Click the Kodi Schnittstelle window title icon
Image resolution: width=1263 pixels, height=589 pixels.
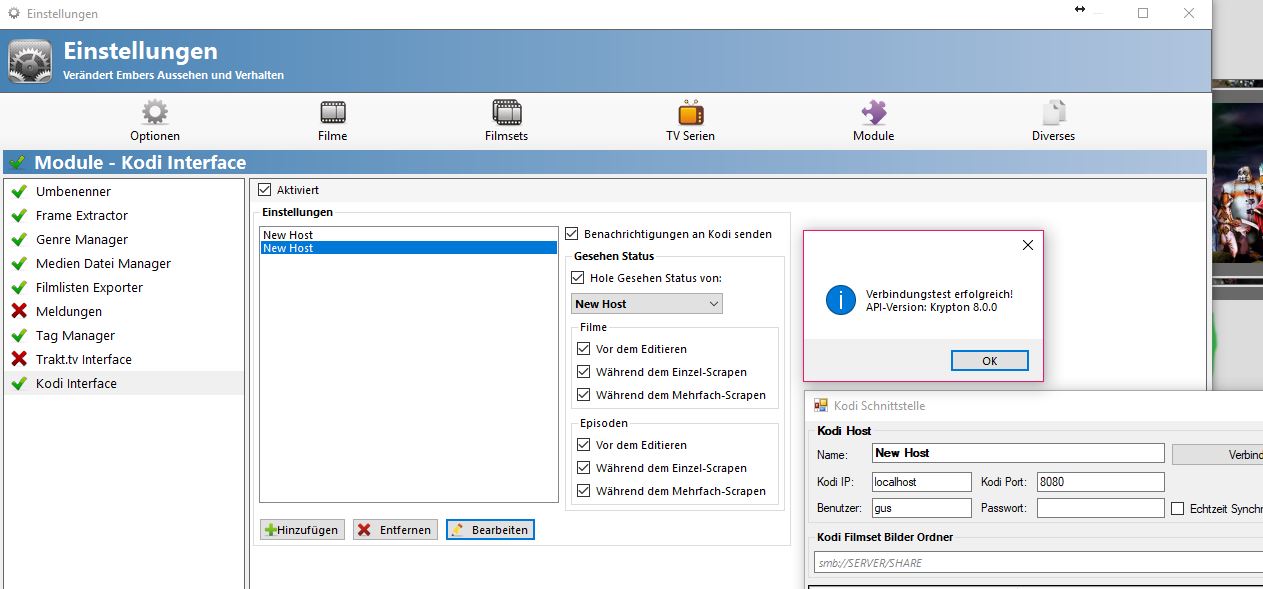coord(820,405)
